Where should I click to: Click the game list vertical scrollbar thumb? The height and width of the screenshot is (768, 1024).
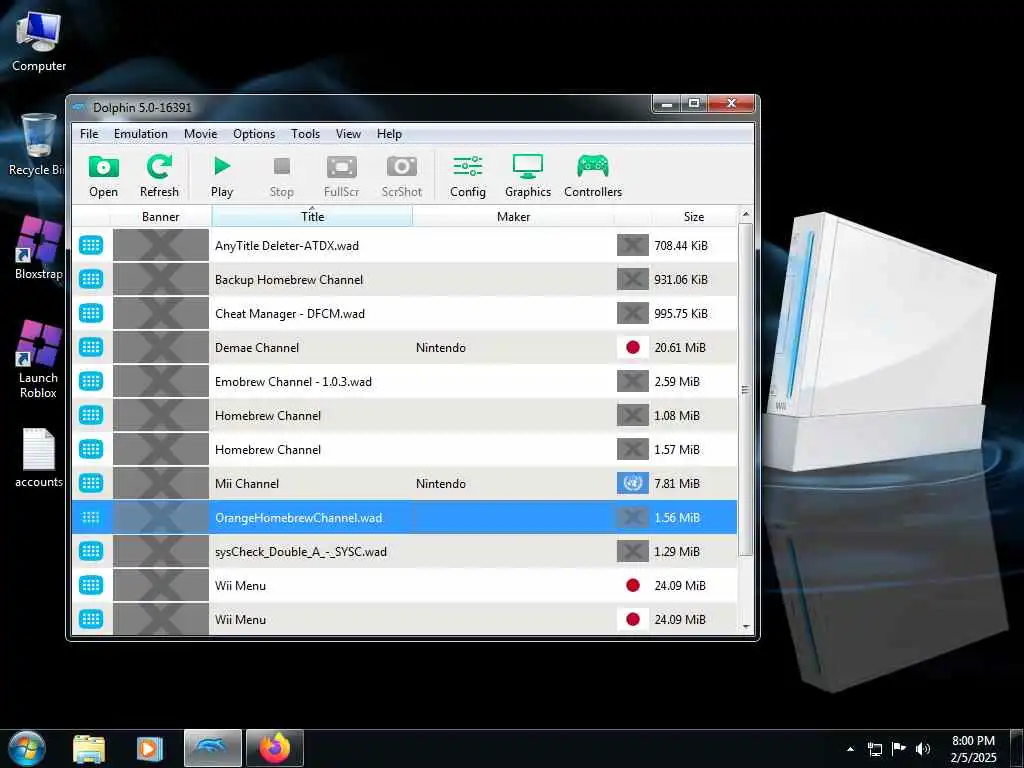click(746, 390)
